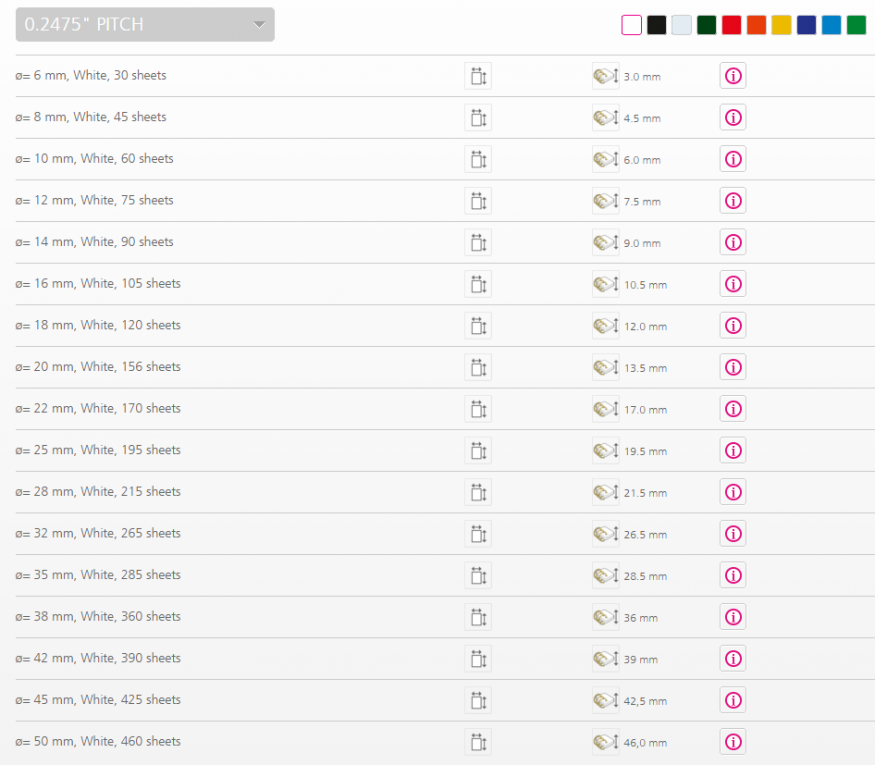Screen dimensions: 875x765
Task: Choose the red color swatch
Action: (731, 25)
